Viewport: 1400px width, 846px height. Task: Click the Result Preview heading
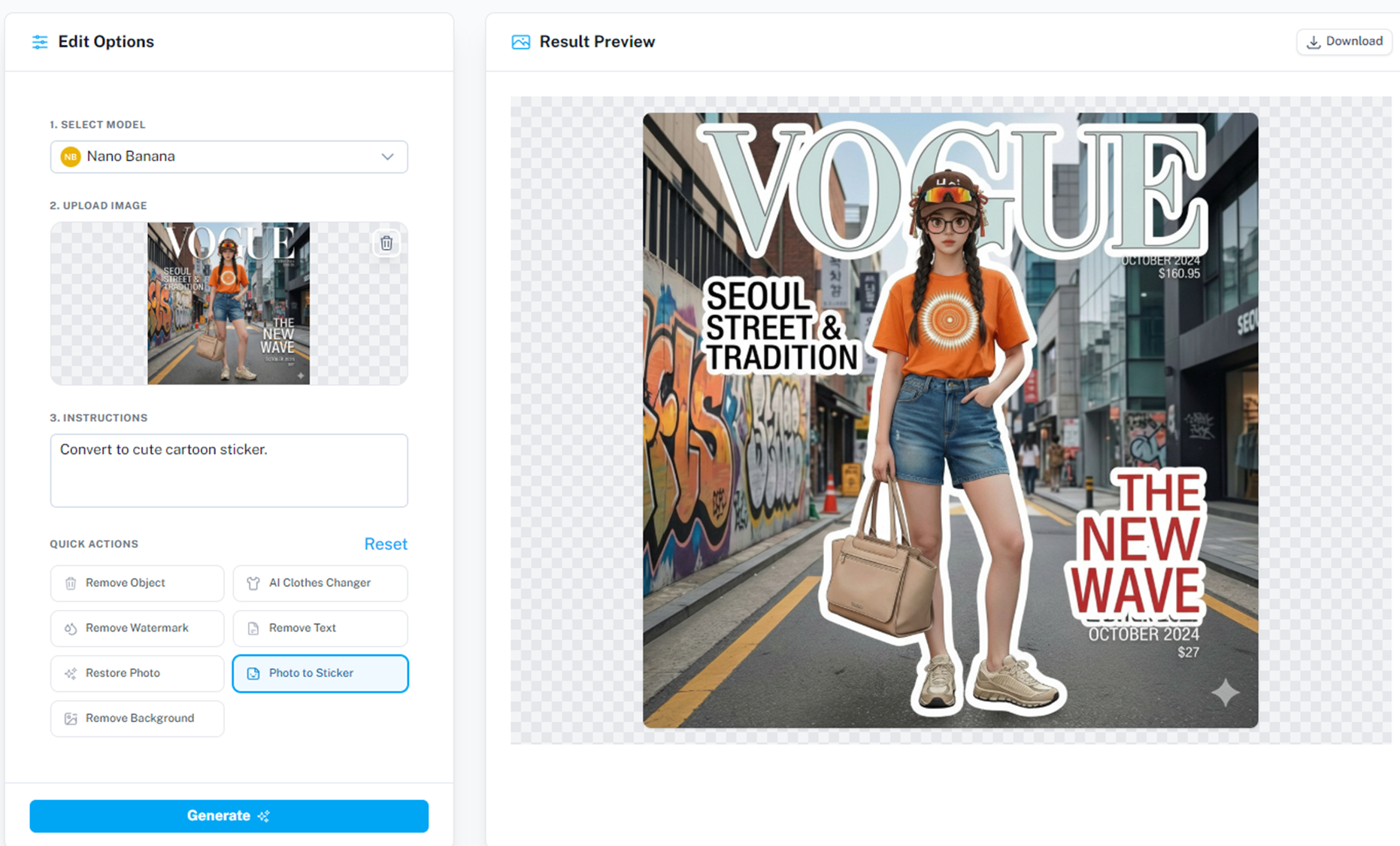pyautogui.click(x=597, y=42)
